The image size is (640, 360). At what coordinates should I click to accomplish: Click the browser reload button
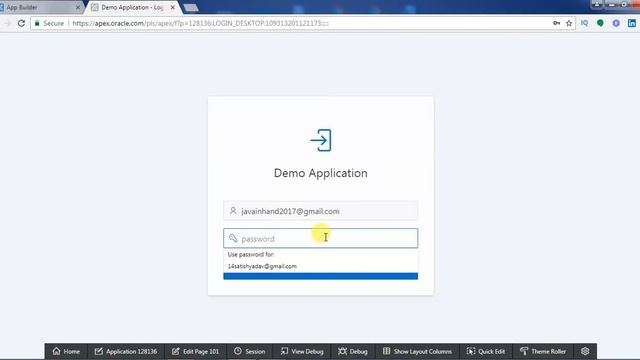pyautogui.click(x=21, y=23)
